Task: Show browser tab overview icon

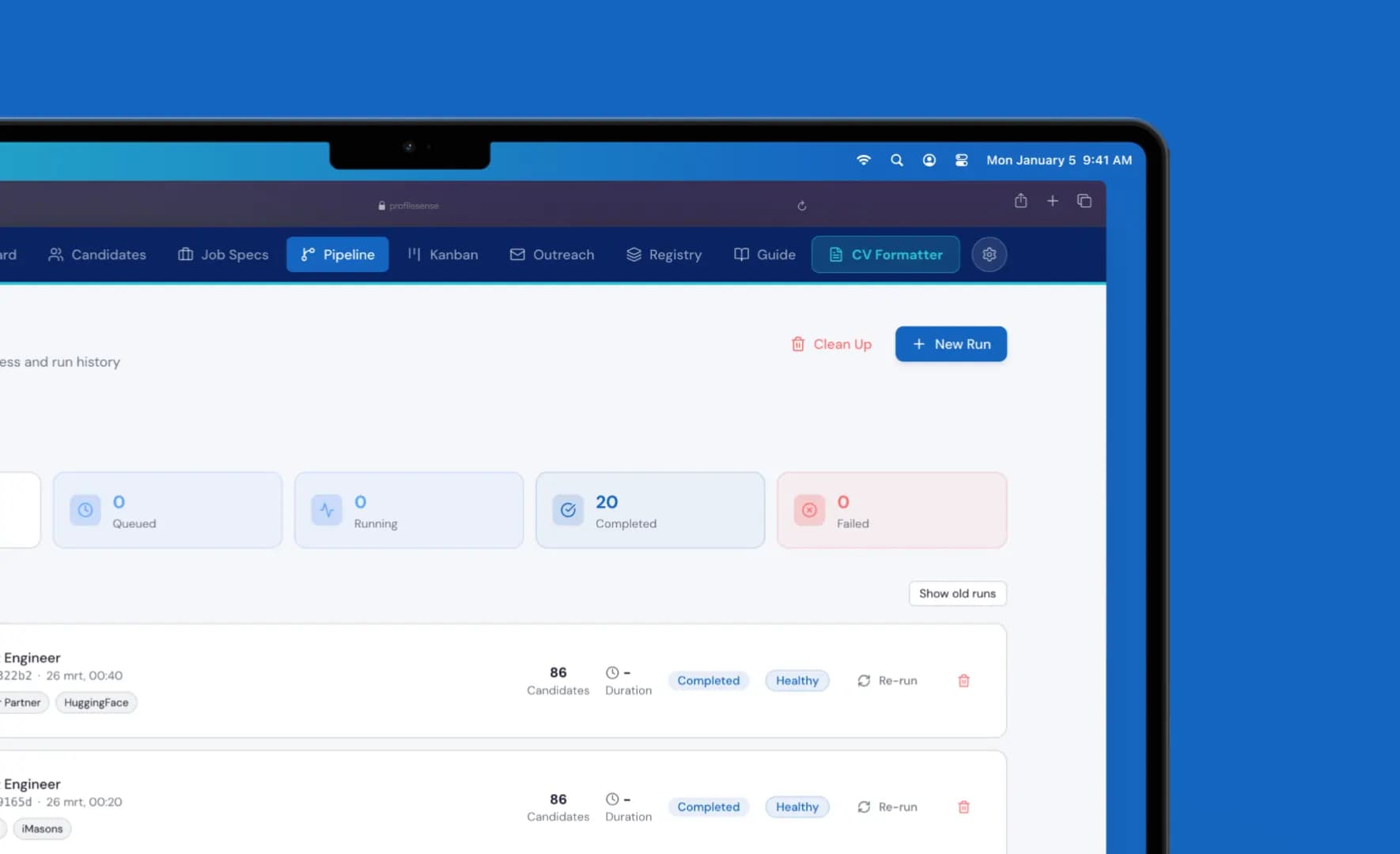Action: pos(1084,201)
